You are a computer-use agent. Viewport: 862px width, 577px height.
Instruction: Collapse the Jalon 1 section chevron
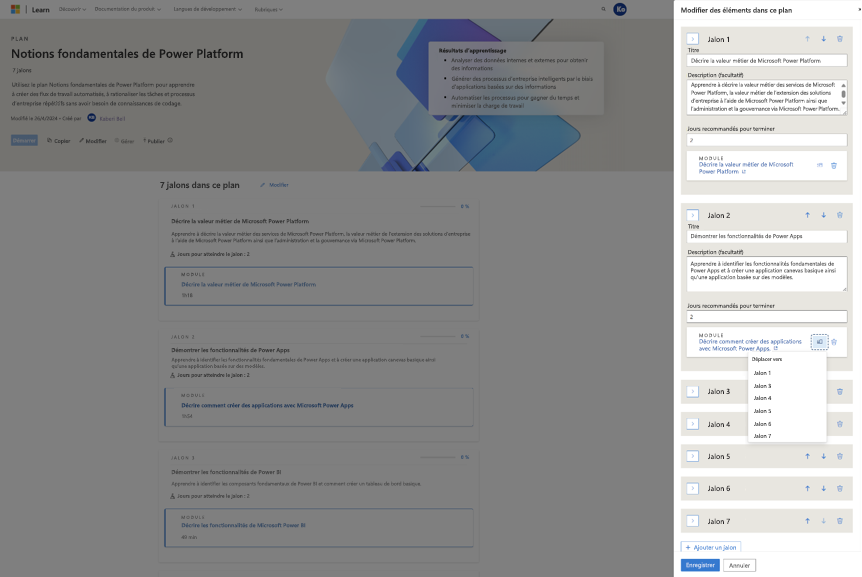pyautogui.click(x=693, y=39)
